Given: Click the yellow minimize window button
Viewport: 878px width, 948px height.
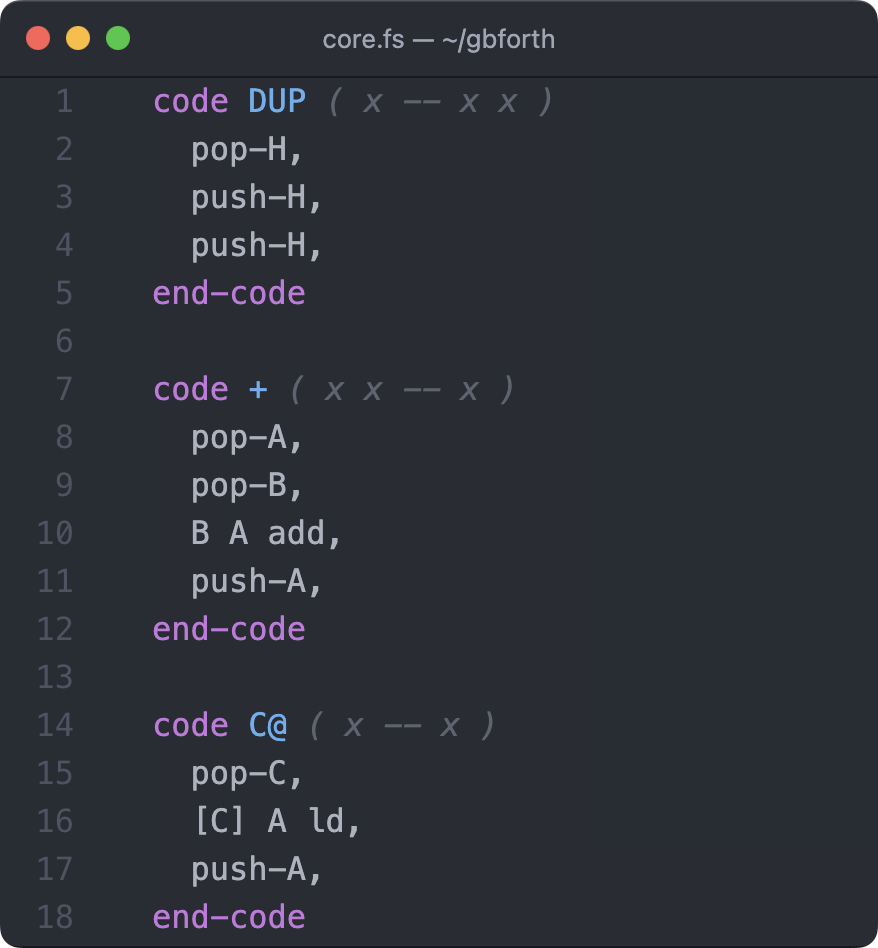Looking at the screenshot, I should tap(78, 39).
